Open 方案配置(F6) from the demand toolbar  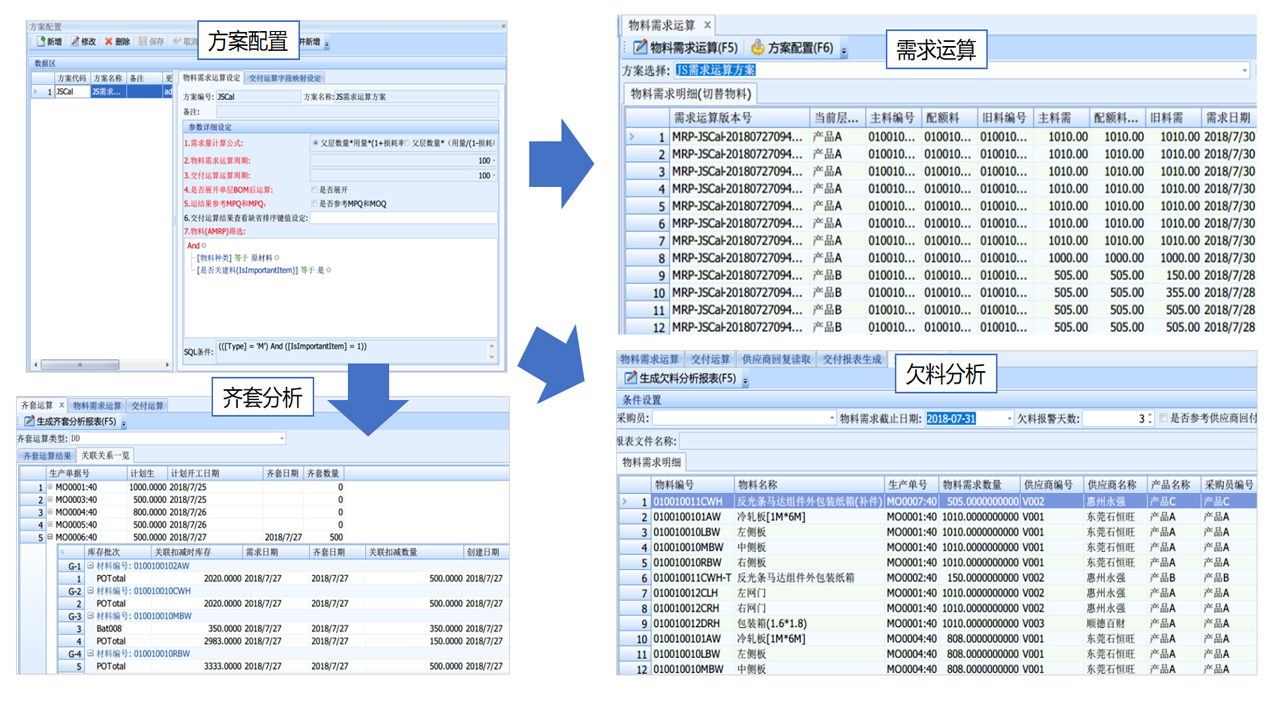792,47
